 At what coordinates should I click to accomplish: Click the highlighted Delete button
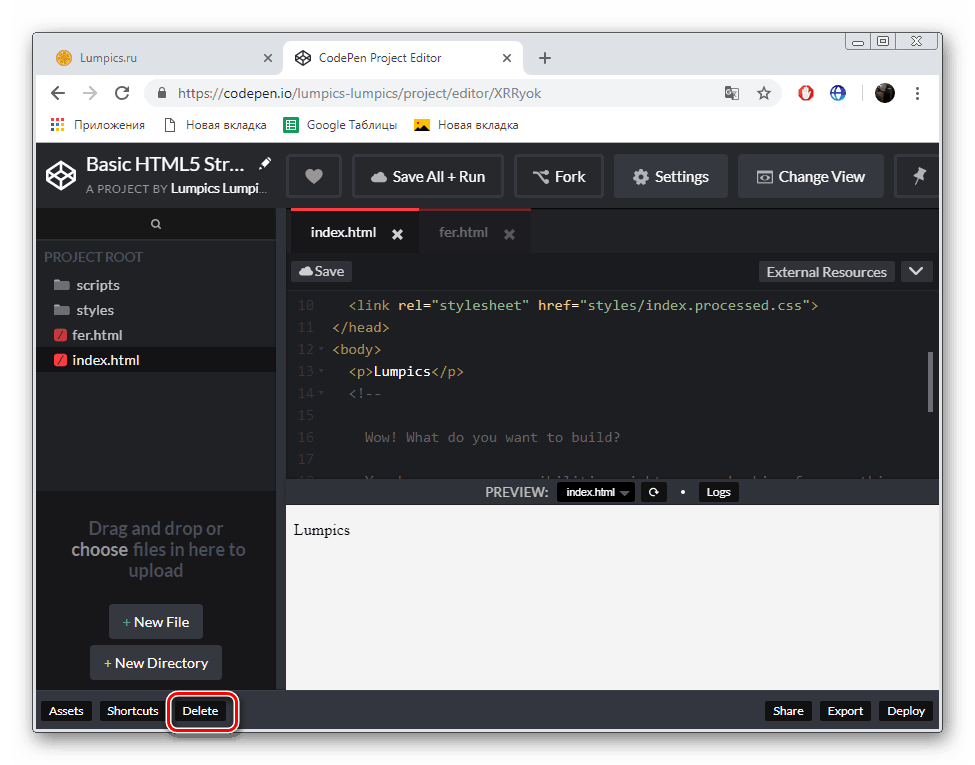point(200,711)
